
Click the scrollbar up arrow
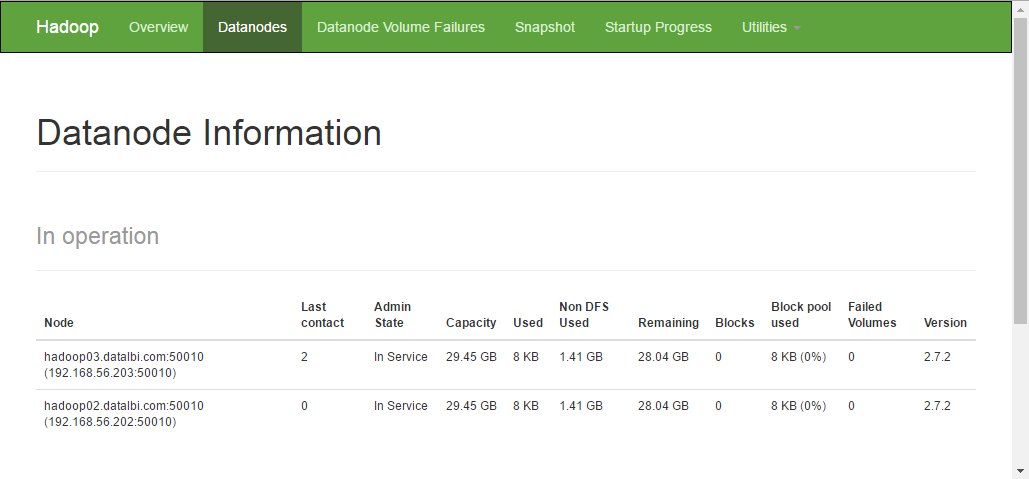[1020, 6]
